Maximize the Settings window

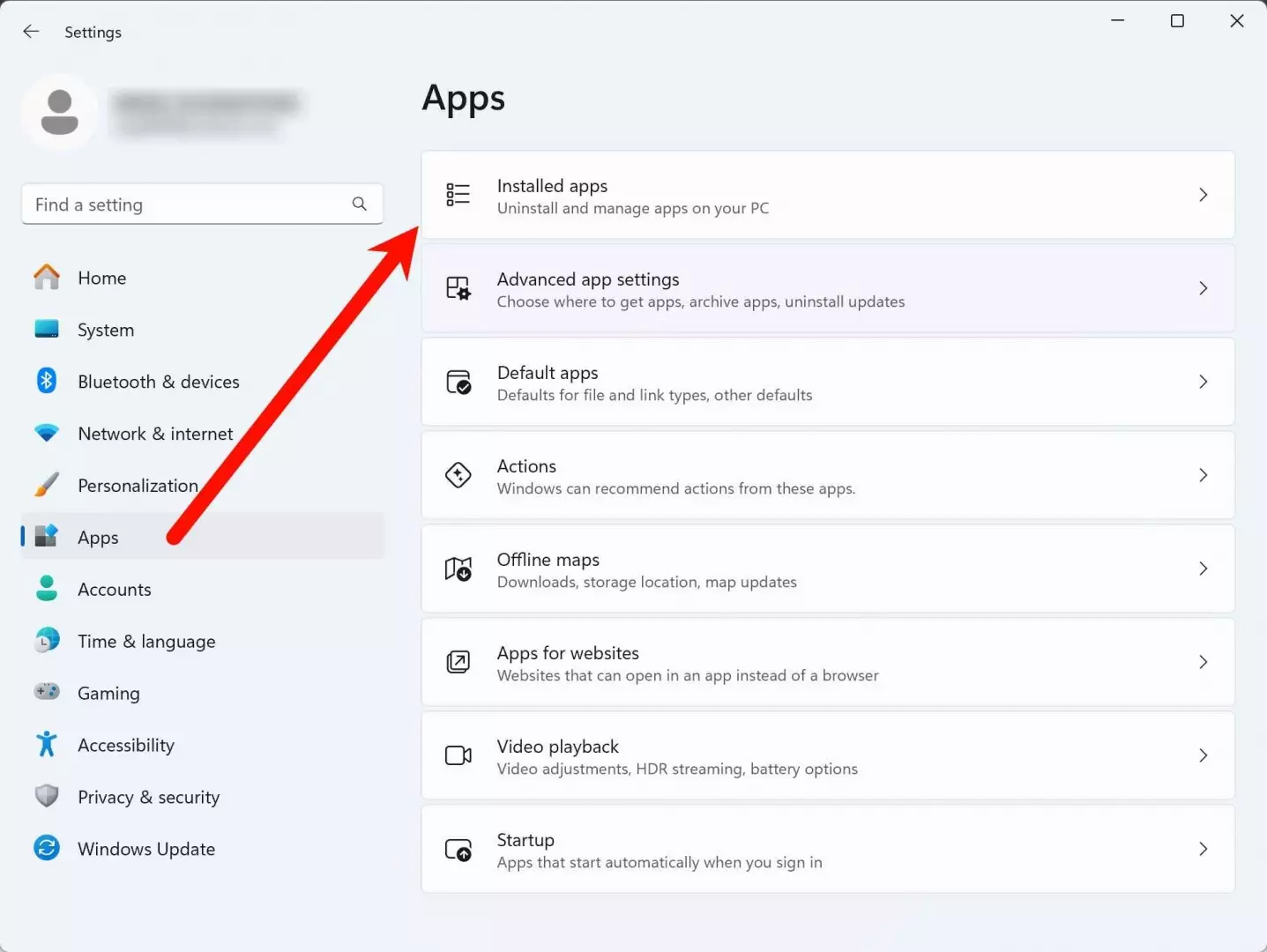point(1177,20)
